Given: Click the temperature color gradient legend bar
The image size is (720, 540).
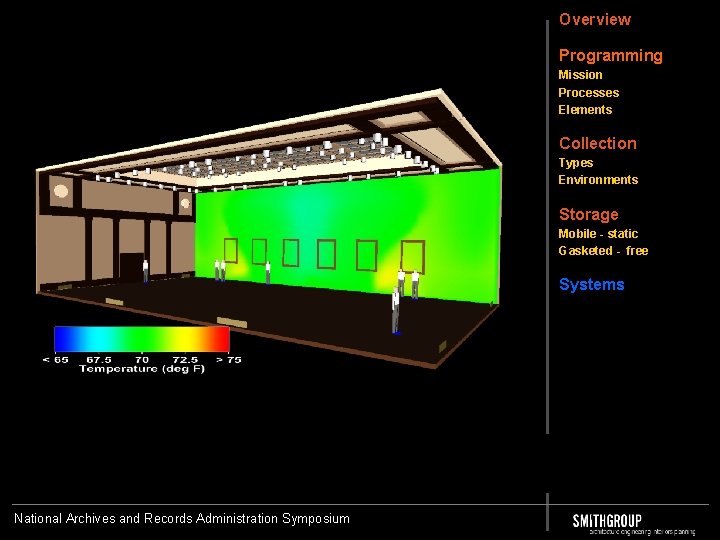Looking at the screenshot, I should pos(141,339).
